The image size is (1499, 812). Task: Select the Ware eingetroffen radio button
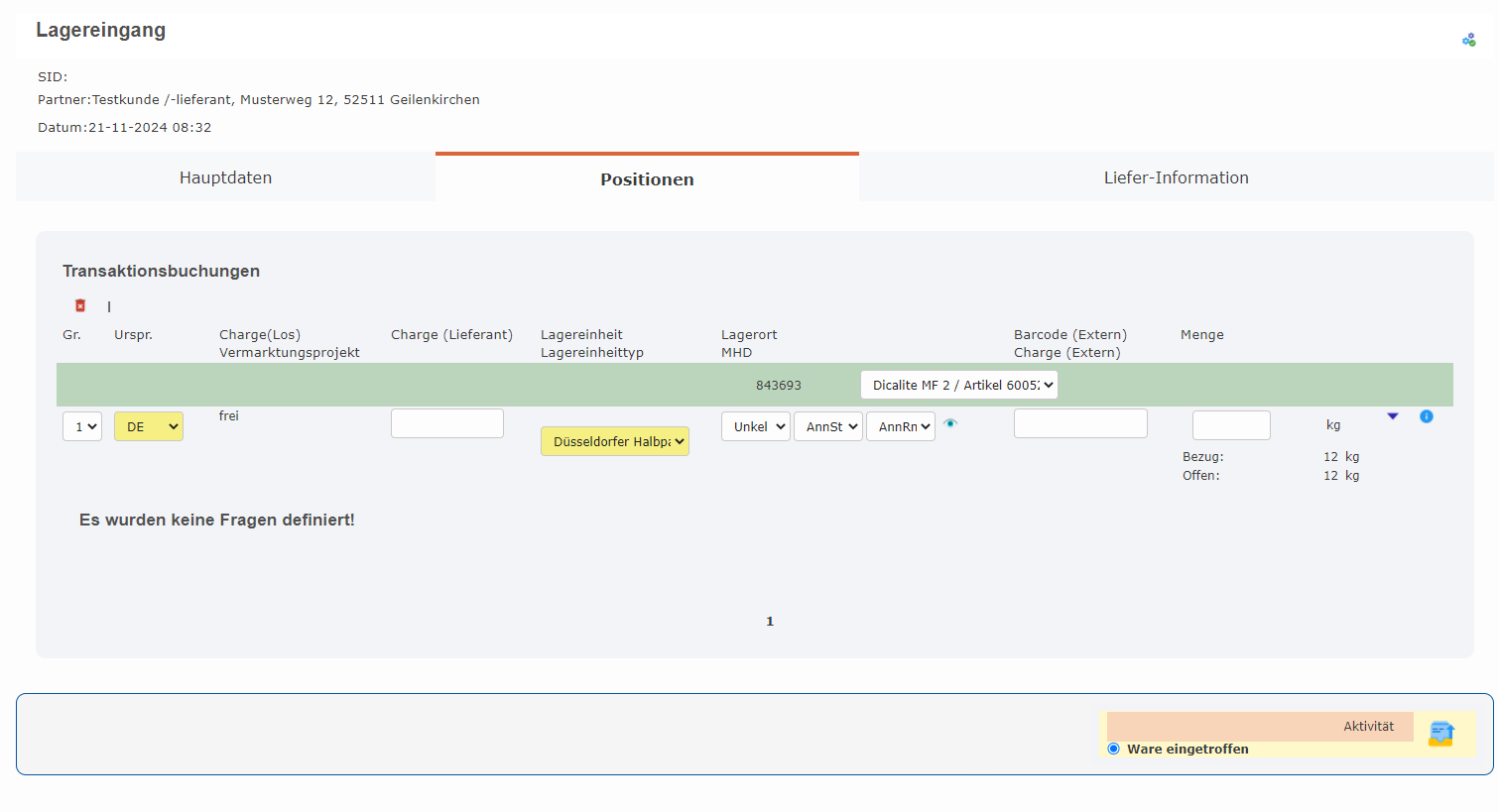point(1113,749)
